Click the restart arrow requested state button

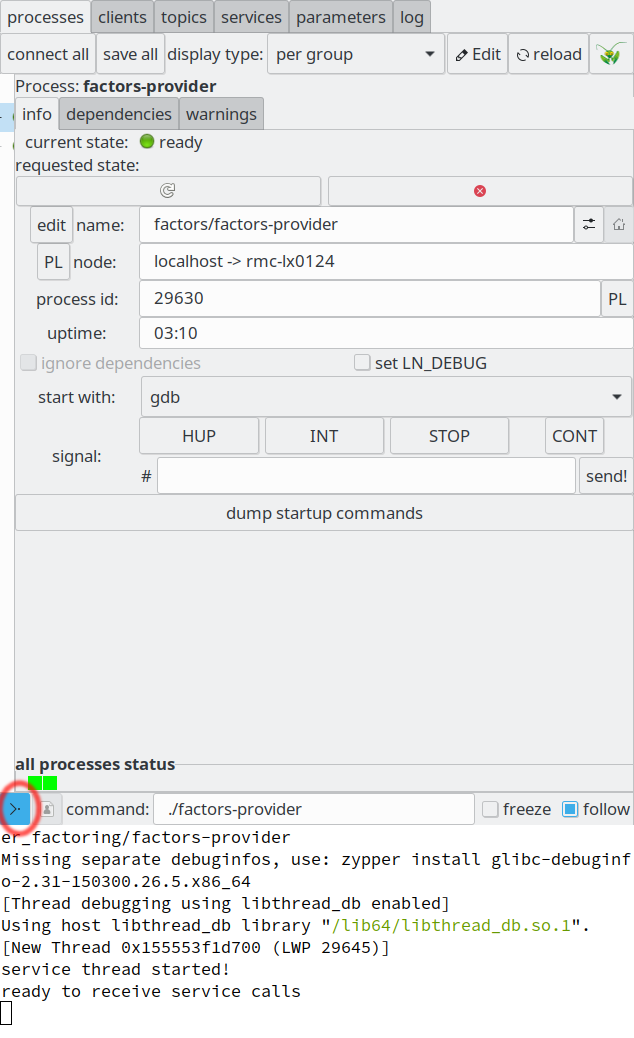[x=168, y=191]
